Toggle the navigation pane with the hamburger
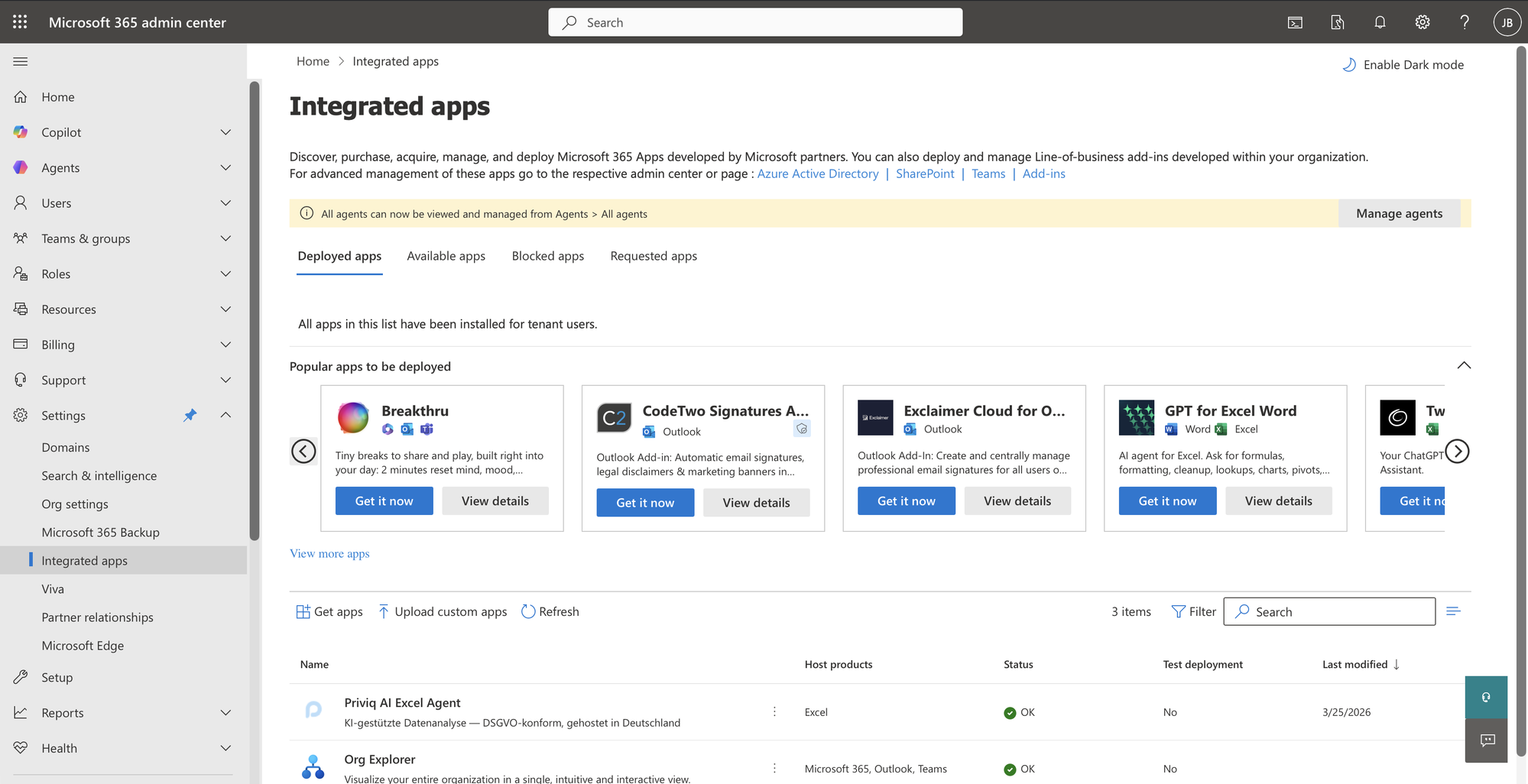This screenshot has width=1528, height=784. [x=20, y=61]
